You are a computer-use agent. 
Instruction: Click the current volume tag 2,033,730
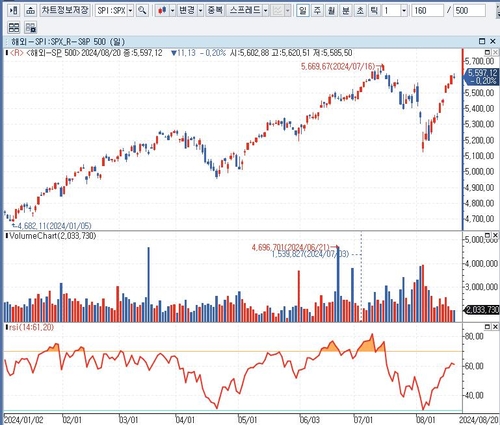click(x=482, y=310)
